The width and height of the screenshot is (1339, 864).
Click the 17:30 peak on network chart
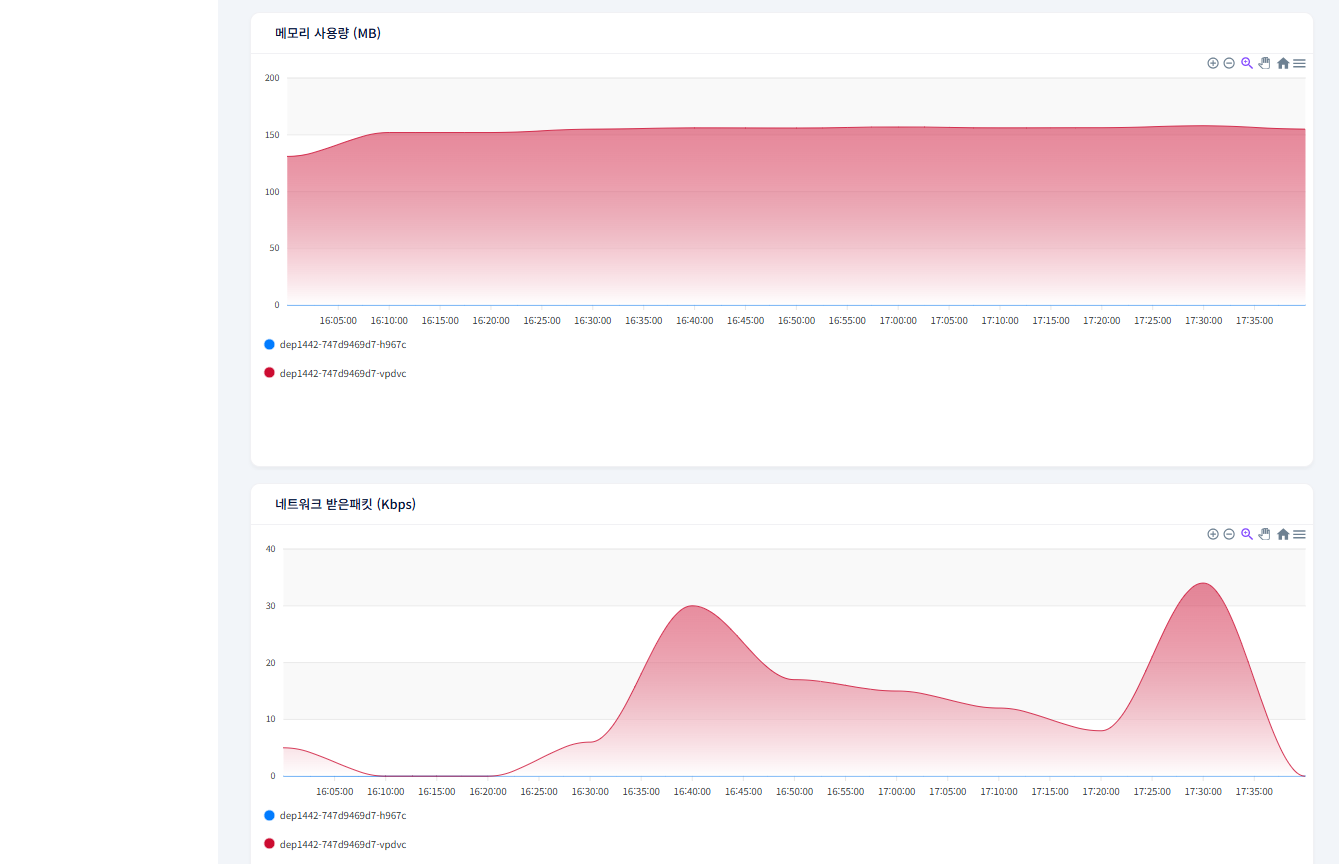tap(1203, 584)
